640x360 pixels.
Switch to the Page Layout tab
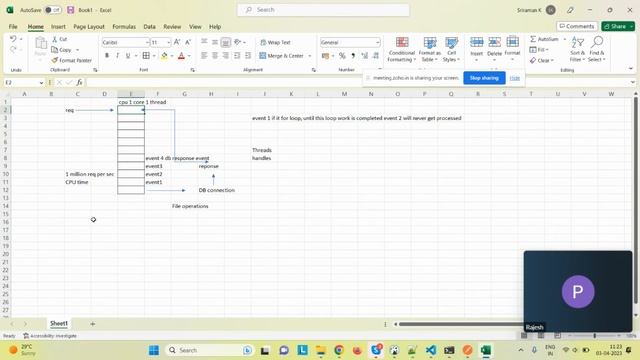pos(89,27)
